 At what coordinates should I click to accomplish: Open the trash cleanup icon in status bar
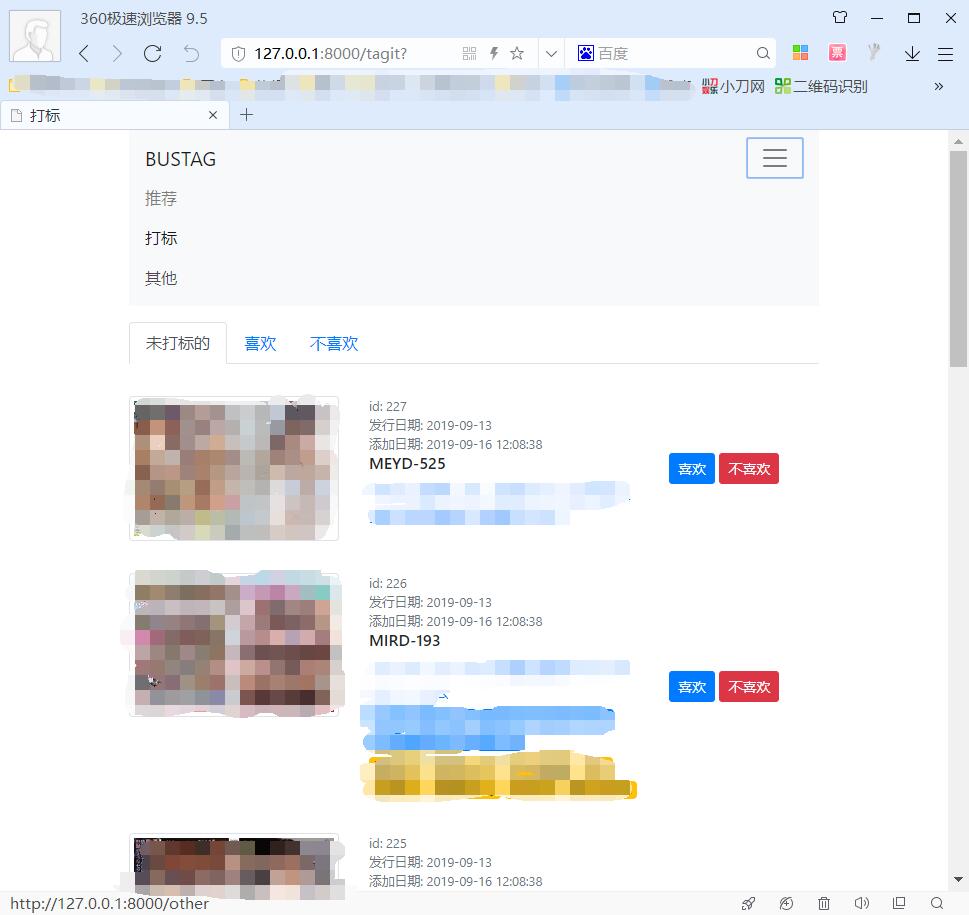tap(823, 902)
